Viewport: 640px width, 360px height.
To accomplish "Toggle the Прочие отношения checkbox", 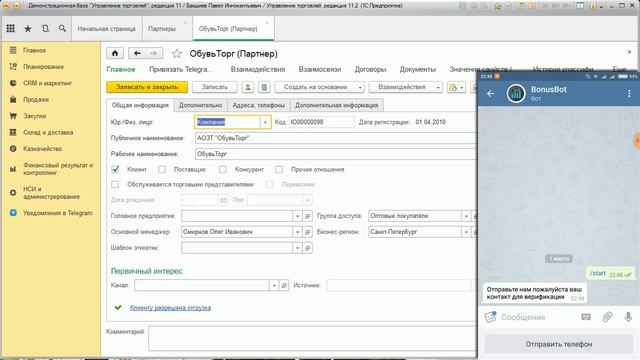I will 279,169.
